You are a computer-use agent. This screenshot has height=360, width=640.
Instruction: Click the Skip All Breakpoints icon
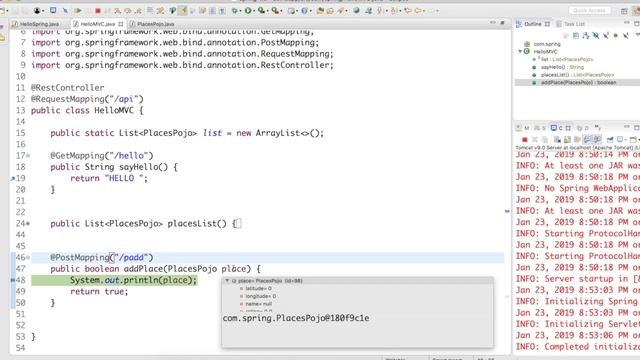pos(65,11)
